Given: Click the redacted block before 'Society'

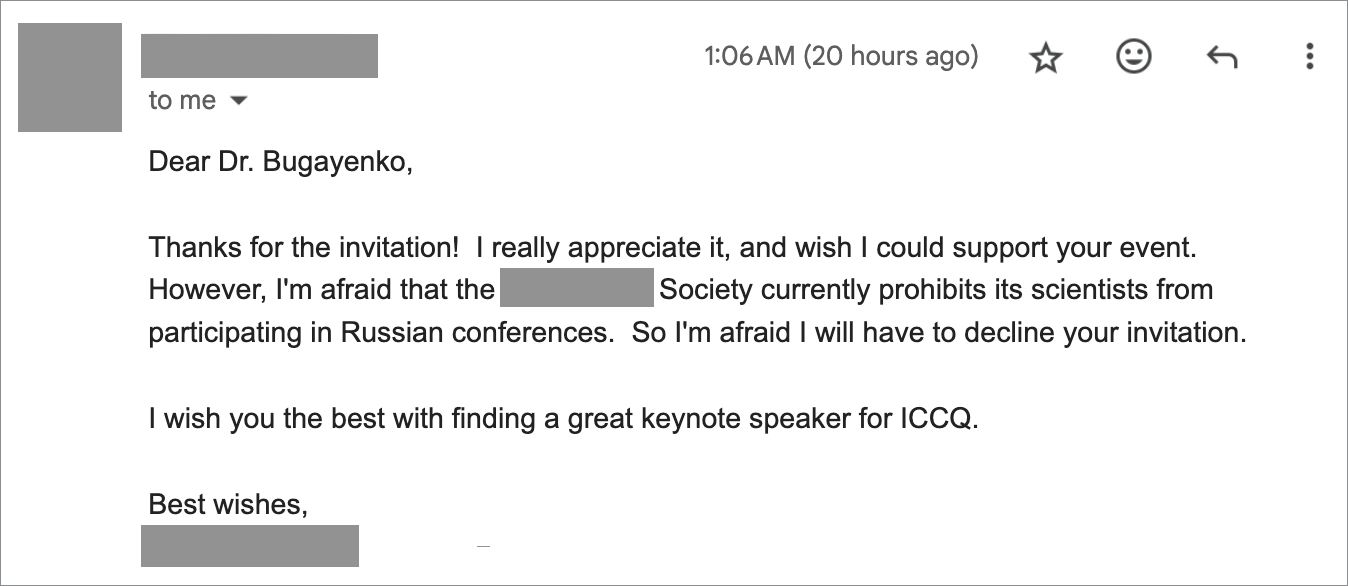Looking at the screenshot, I should [576, 288].
